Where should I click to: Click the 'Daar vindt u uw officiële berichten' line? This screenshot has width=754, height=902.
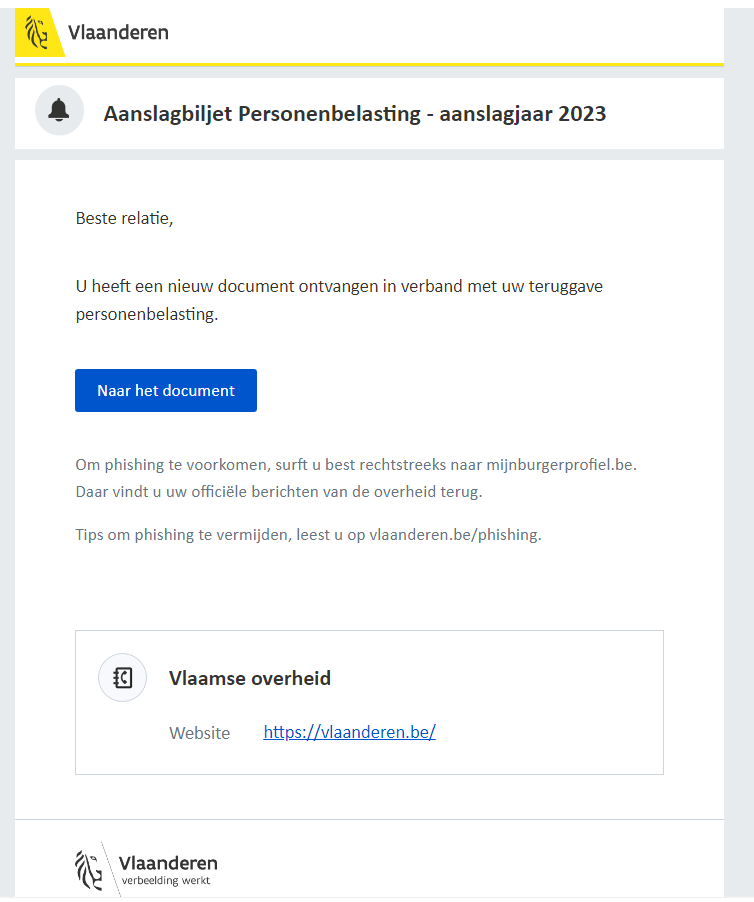coord(279,492)
